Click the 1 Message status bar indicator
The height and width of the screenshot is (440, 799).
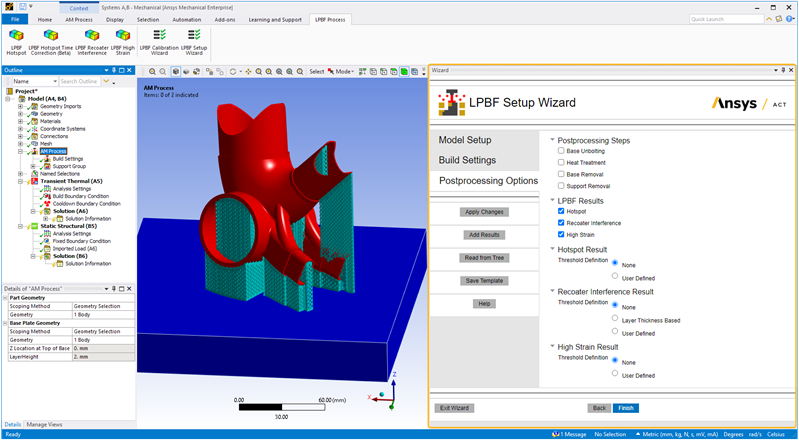click(569, 434)
